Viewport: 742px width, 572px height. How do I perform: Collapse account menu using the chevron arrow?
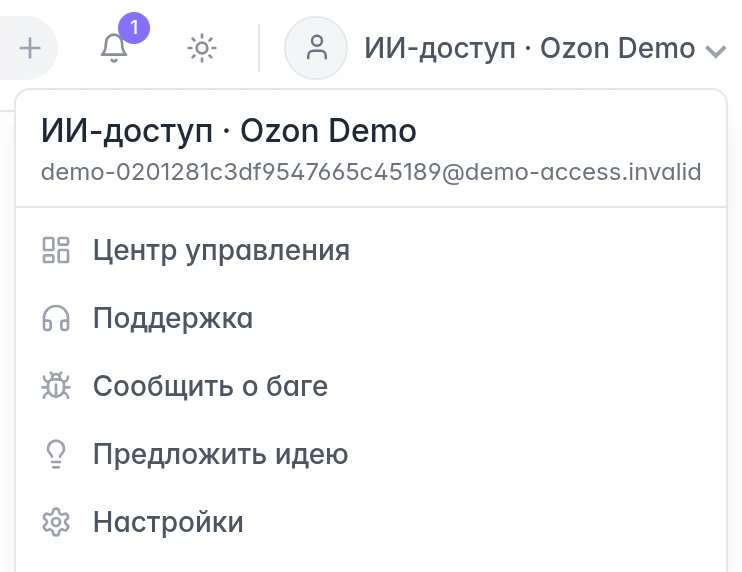pos(716,51)
